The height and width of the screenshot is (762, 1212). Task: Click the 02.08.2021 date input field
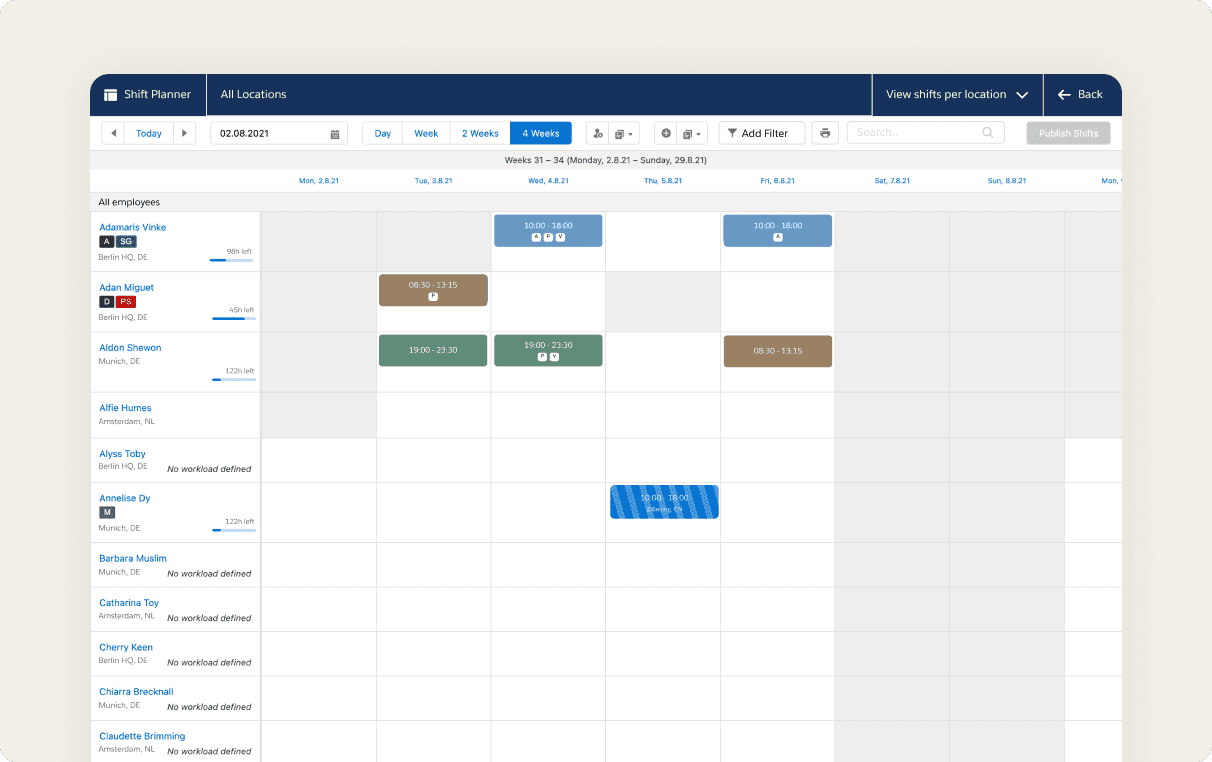click(x=279, y=133)
